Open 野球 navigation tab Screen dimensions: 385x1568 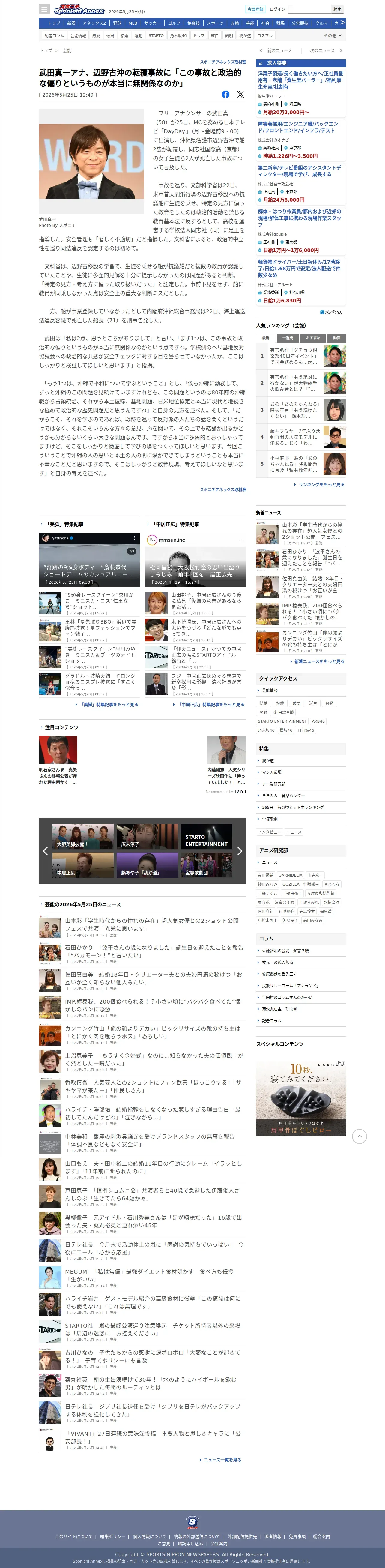tap(117, 23)
